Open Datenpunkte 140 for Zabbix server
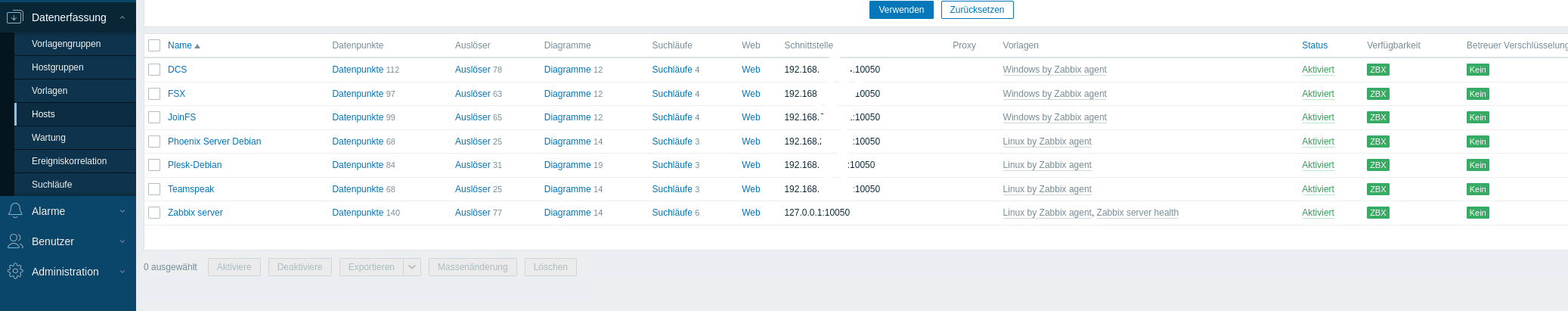The width and height of the screenshot is (1568, 311). pos(358,213)
